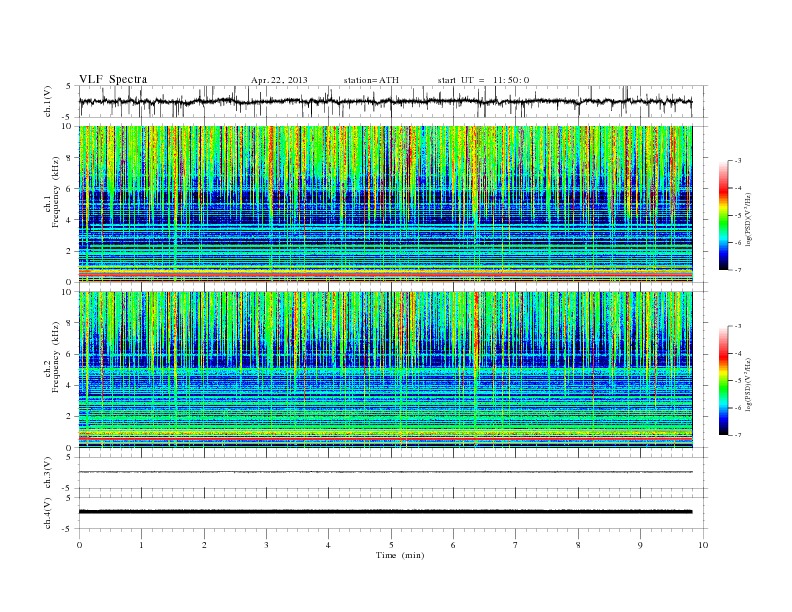Screen dimensions: 792x612
Task: Click the ch.1 color bar 'log(PSD)(V²/Hz)' label
Action: click(x=748, y=218)
